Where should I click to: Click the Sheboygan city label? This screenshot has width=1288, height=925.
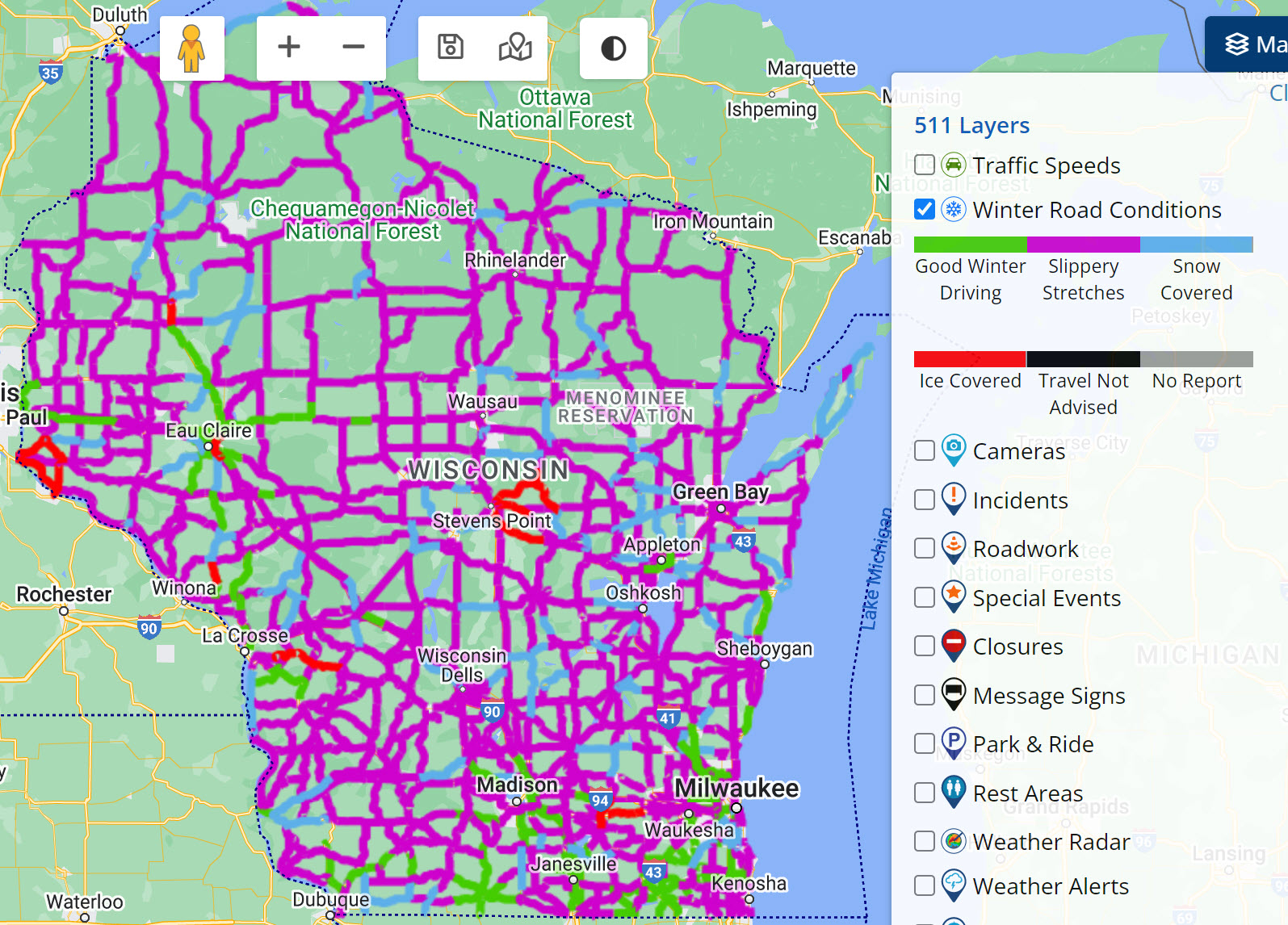765,648
